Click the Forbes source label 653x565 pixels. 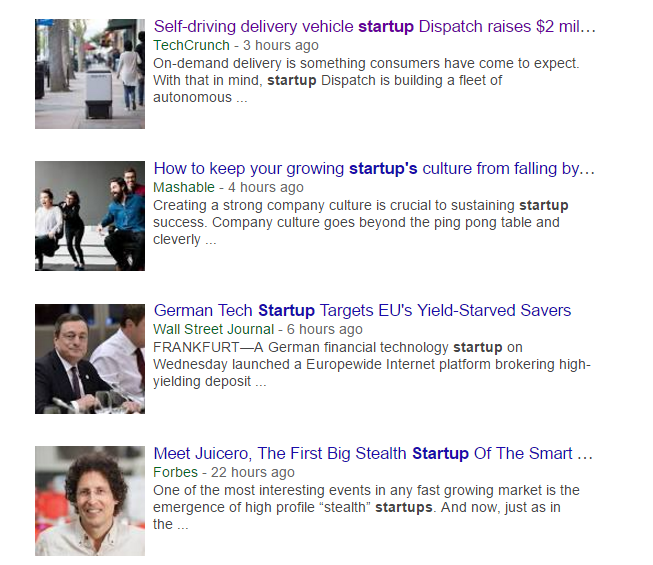pos(176,472)
